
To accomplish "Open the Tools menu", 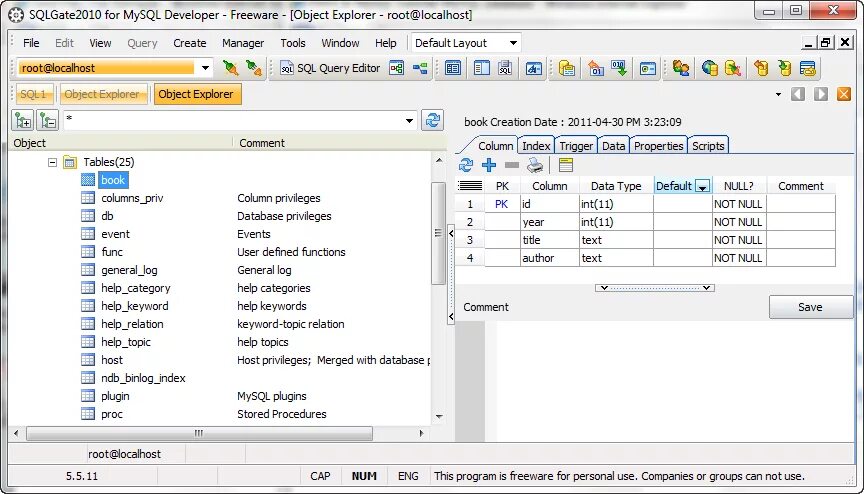I will point(293,43).
